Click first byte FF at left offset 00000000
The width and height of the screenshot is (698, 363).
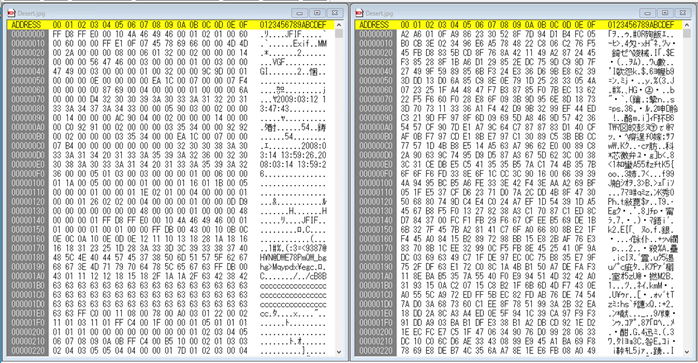point(57,34)
